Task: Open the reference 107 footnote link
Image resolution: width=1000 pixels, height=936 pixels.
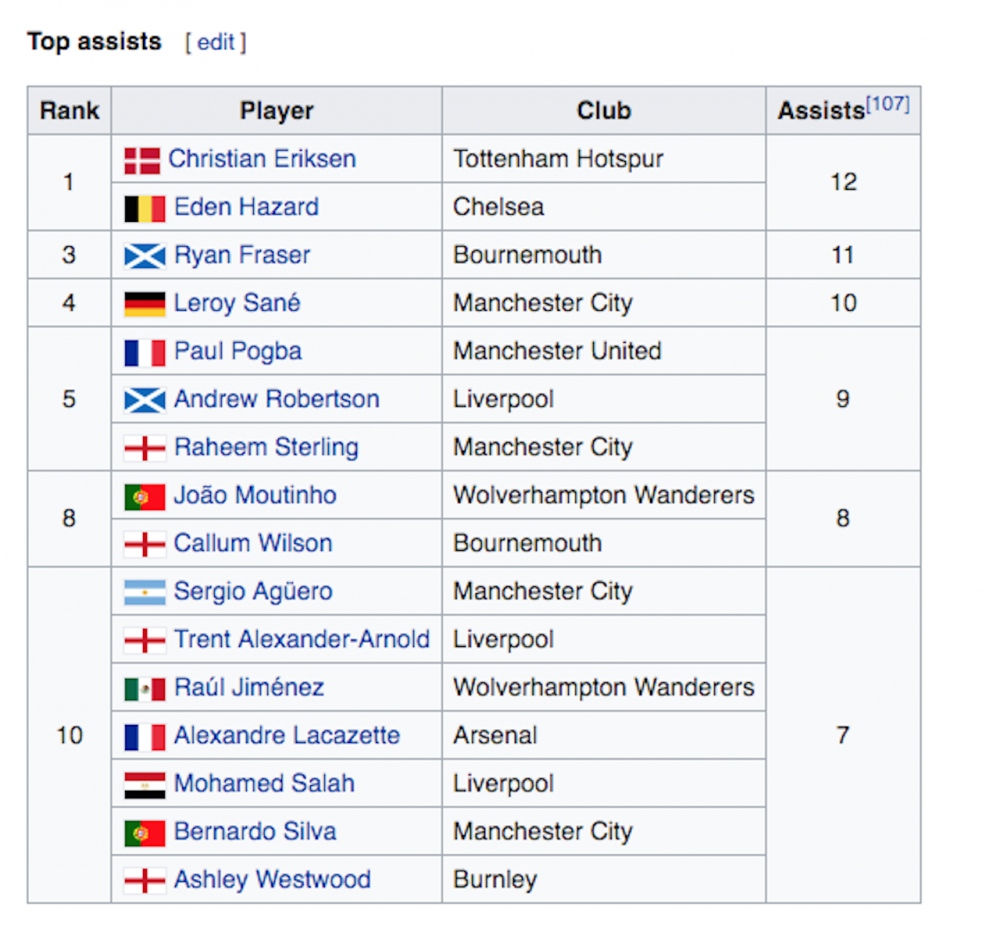Action: (887, 103)
